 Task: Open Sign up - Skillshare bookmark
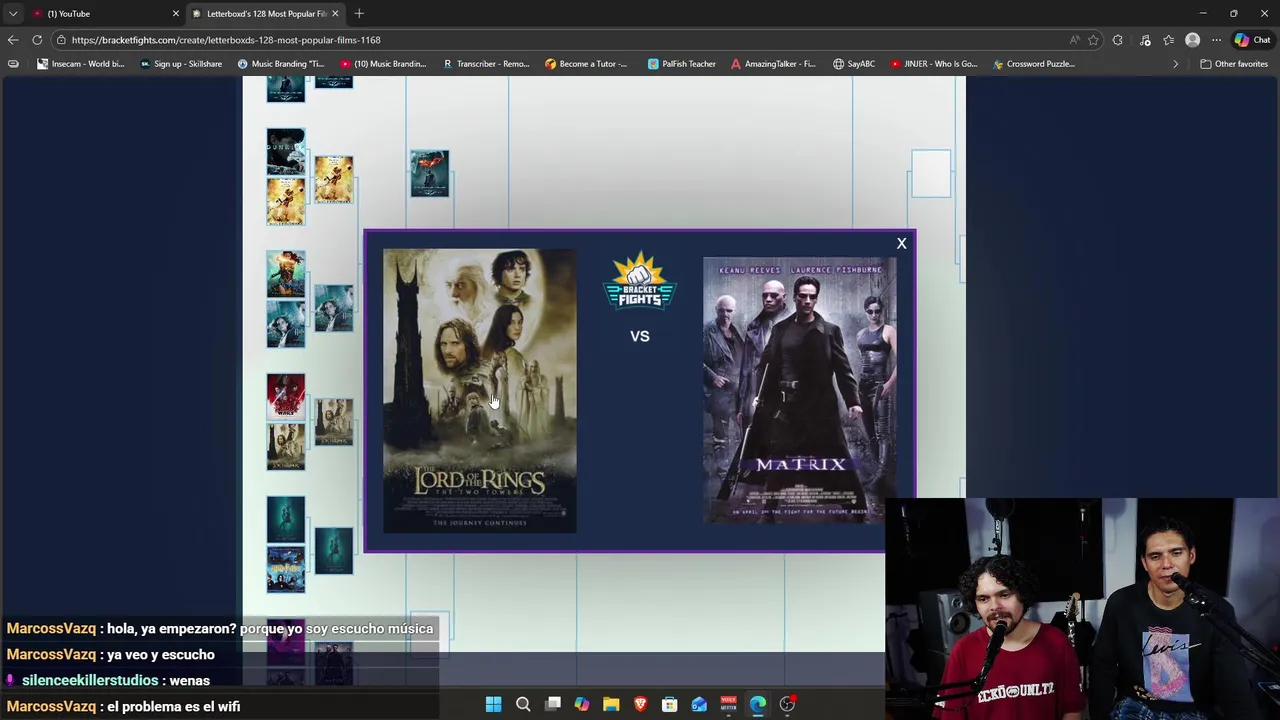coord(181,64)
